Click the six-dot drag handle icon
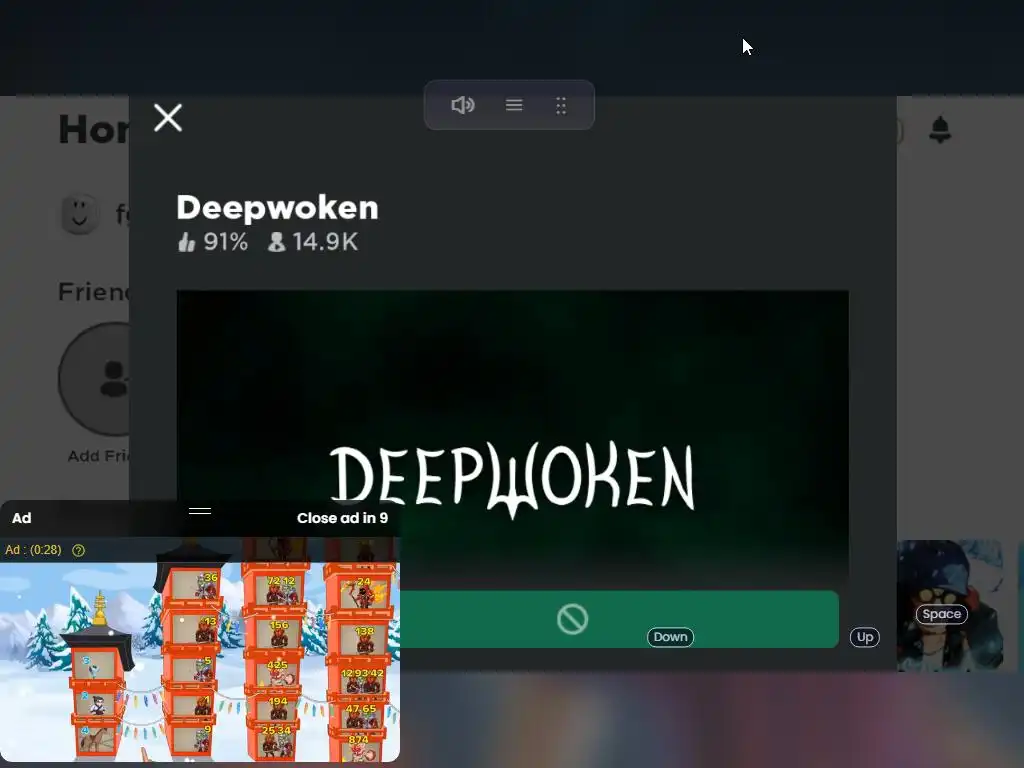Screen dimensions: 1024x768 [561, 105]
